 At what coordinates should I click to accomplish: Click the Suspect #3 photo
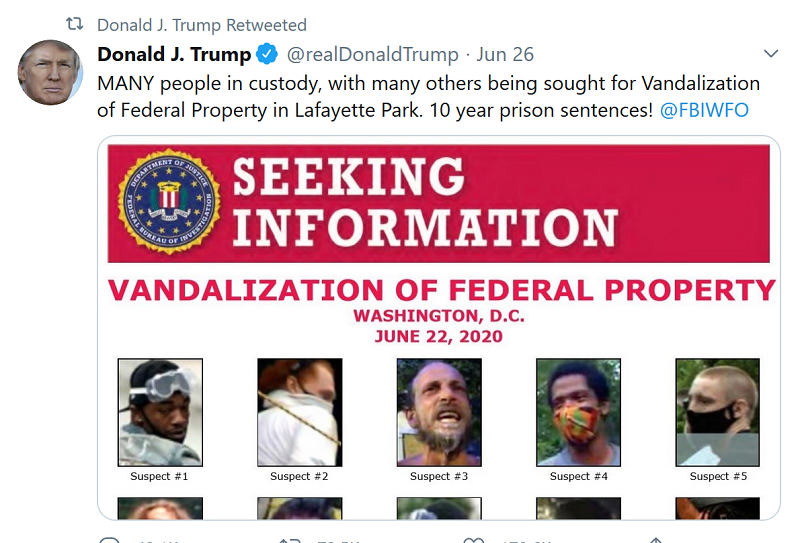tap(439, 412)
